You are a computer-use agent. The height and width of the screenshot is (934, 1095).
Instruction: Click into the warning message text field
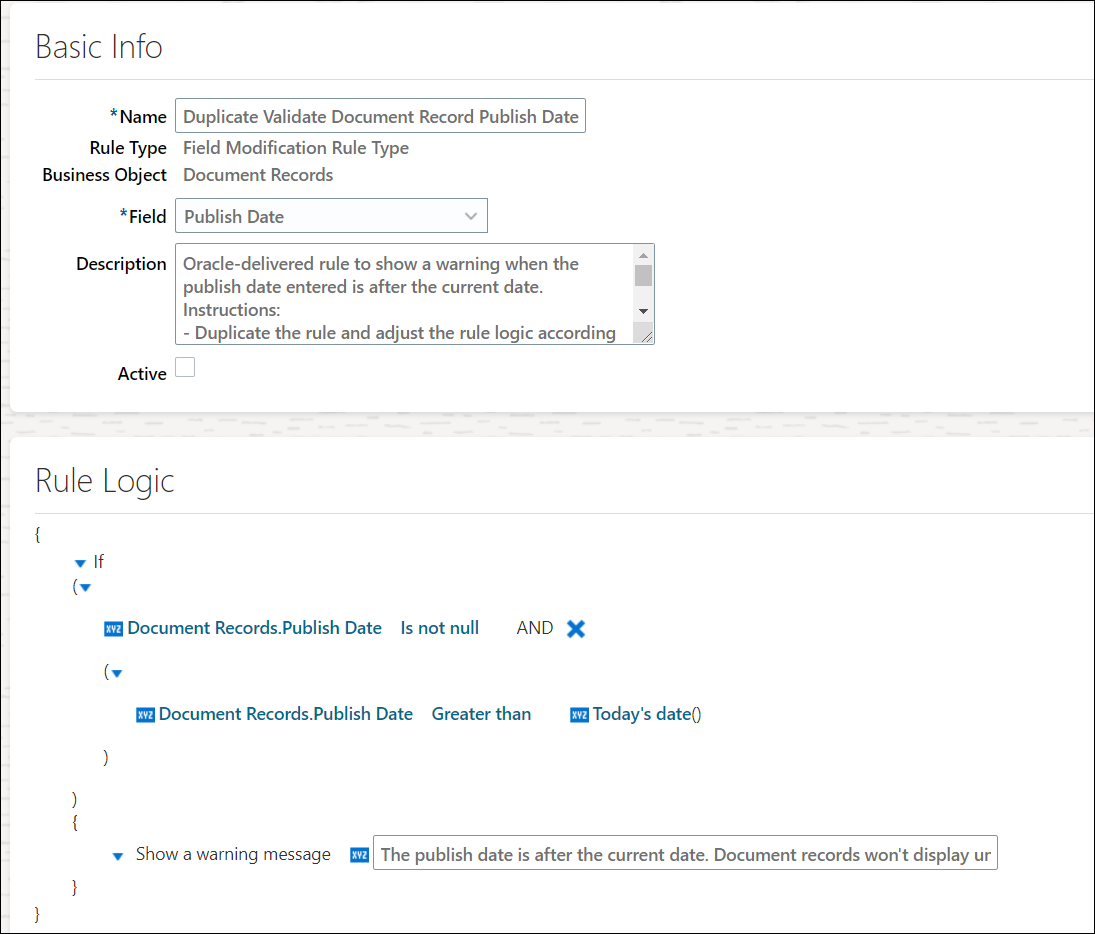point(684,854)
